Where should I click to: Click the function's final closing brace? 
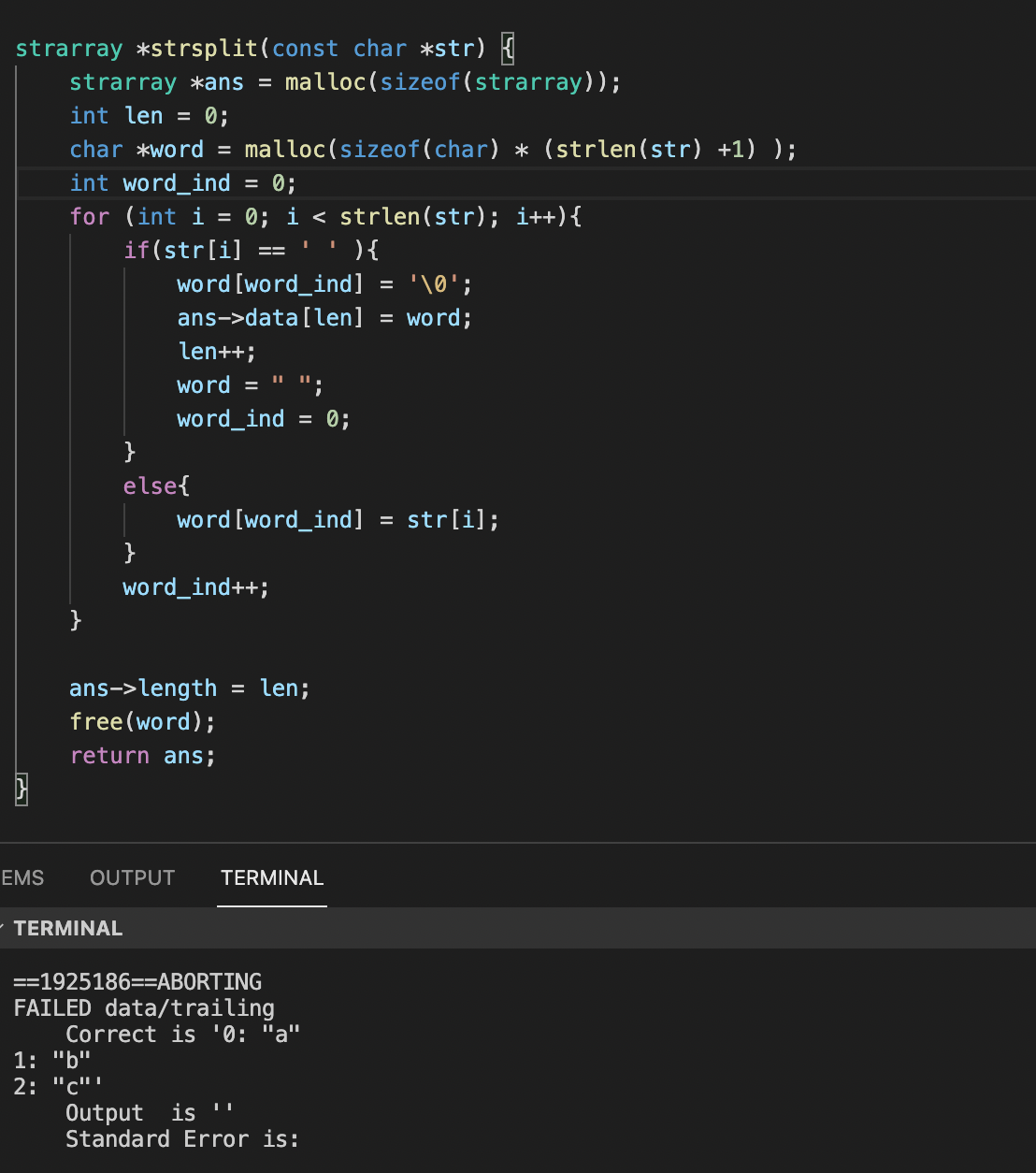point(22,789)
